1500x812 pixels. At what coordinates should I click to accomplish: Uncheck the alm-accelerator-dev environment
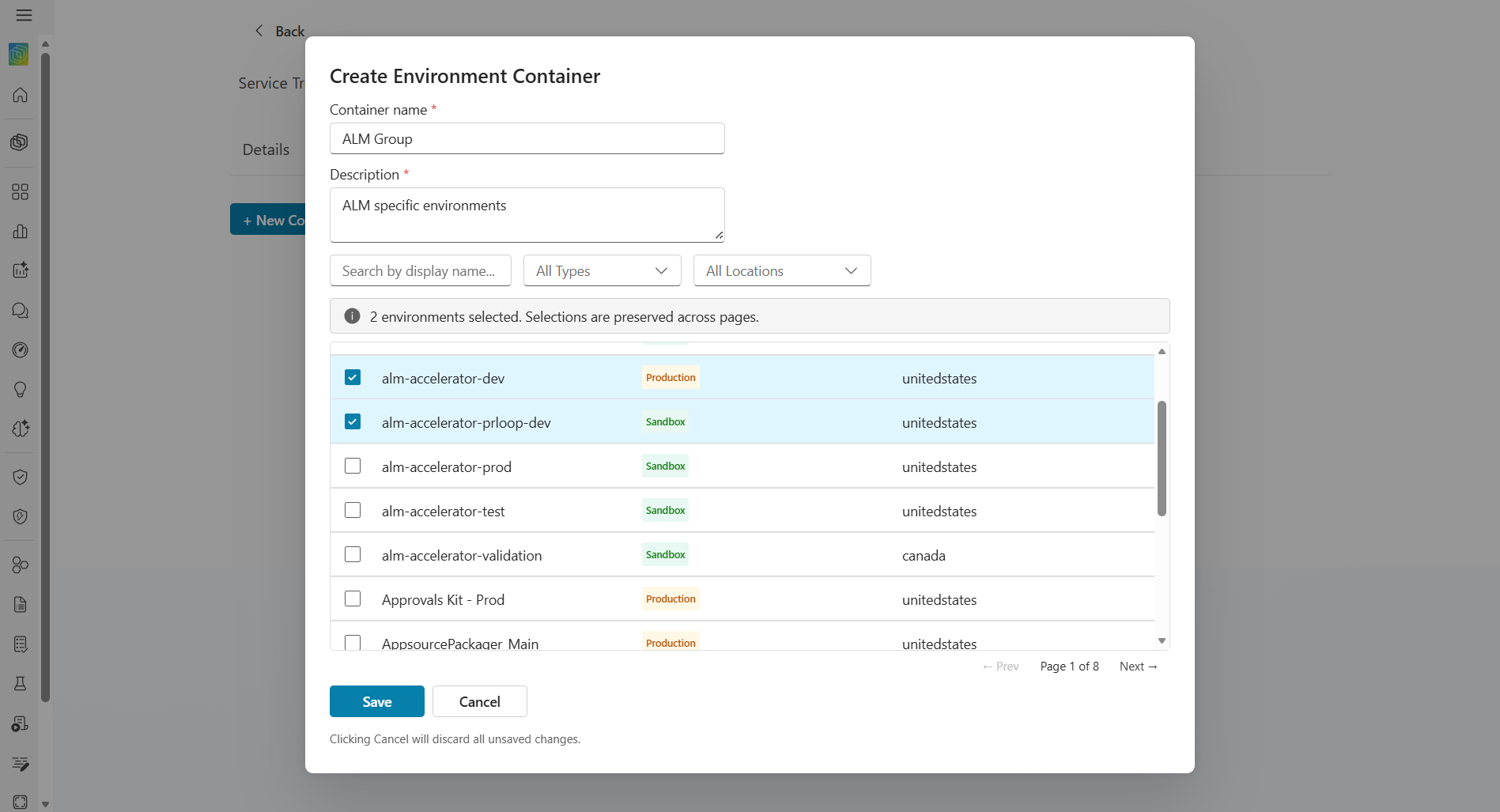pyautogui.click(x=353, y=377)
